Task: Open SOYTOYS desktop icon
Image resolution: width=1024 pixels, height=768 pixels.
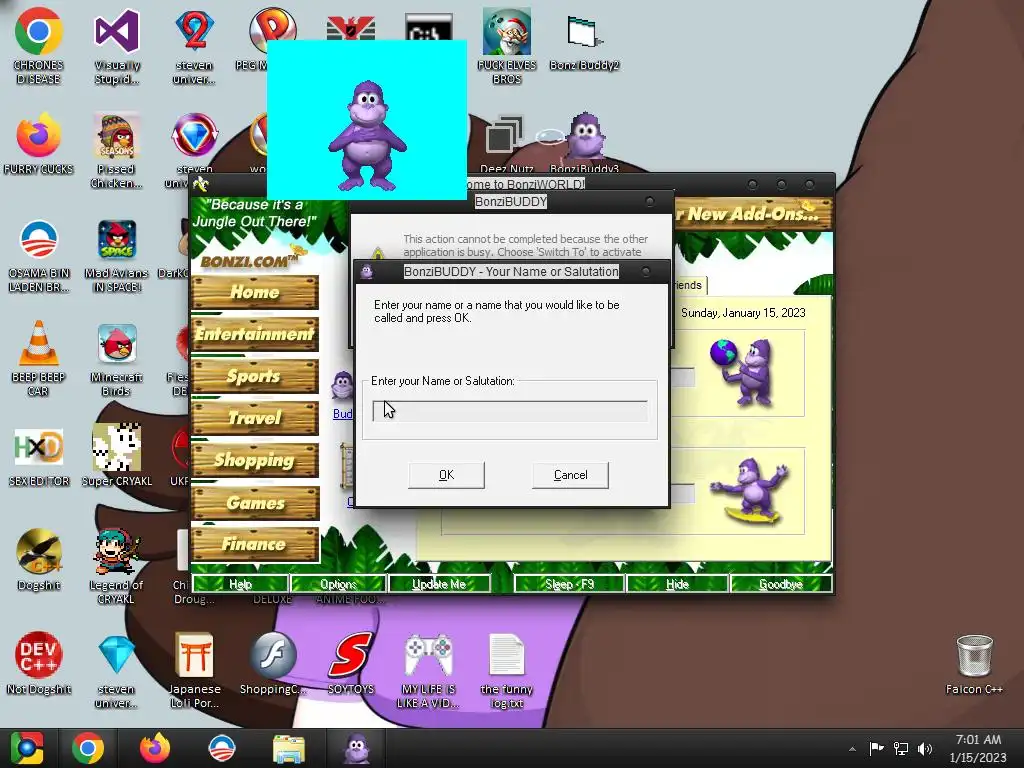Action: [x=351, y=664]
